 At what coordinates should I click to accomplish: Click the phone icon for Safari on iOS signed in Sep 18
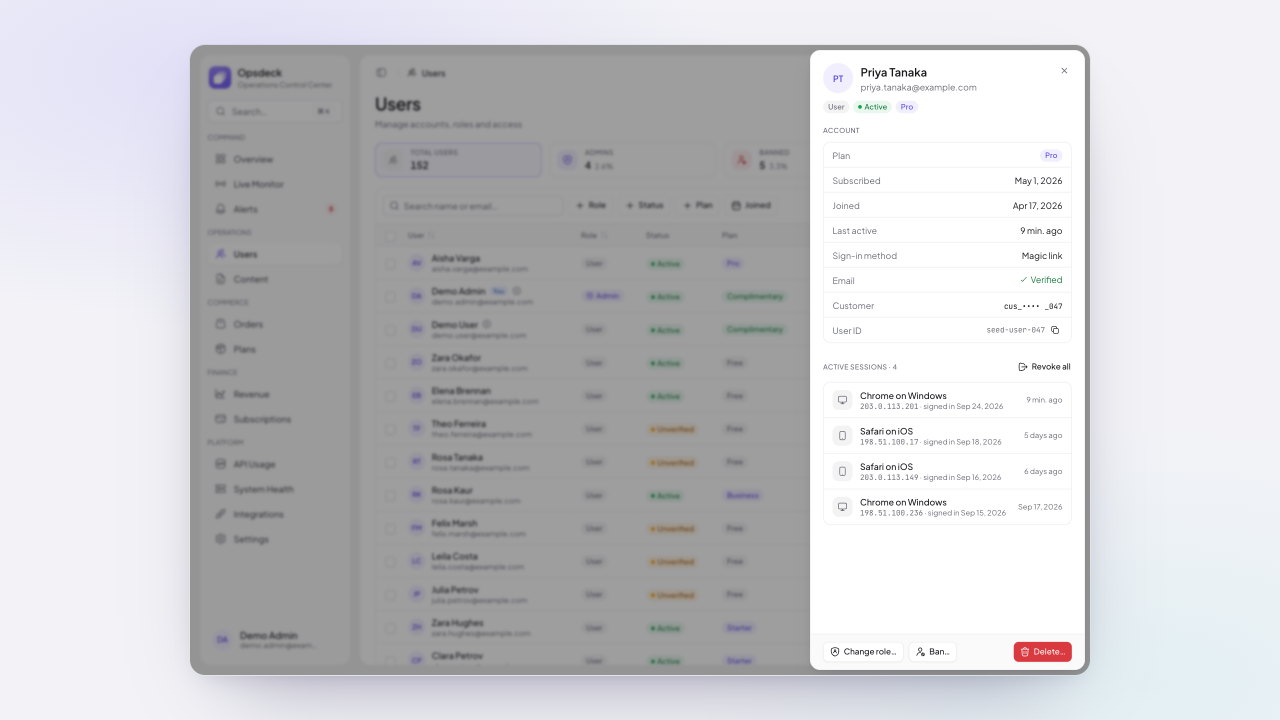point(842,436)
